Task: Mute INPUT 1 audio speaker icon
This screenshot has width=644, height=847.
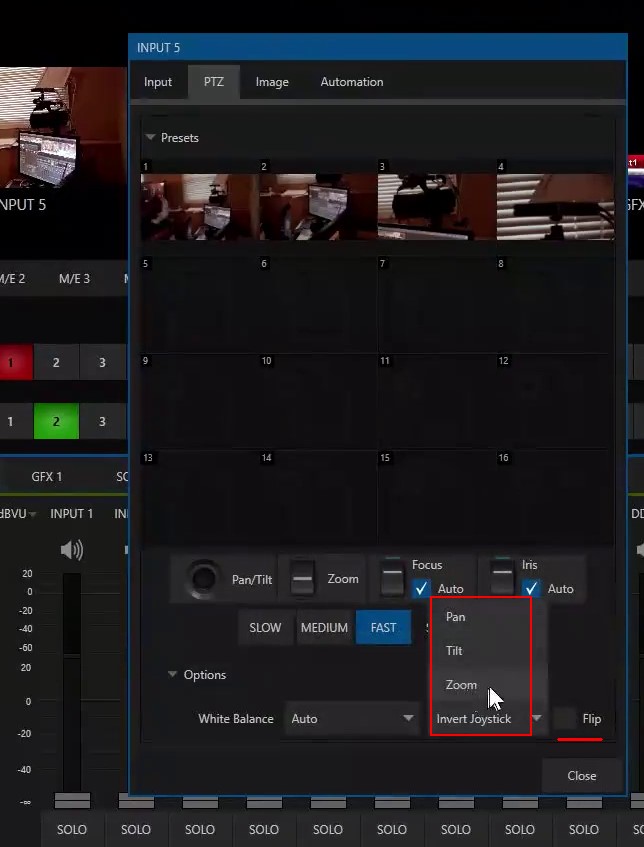Action: click(72, 550)
